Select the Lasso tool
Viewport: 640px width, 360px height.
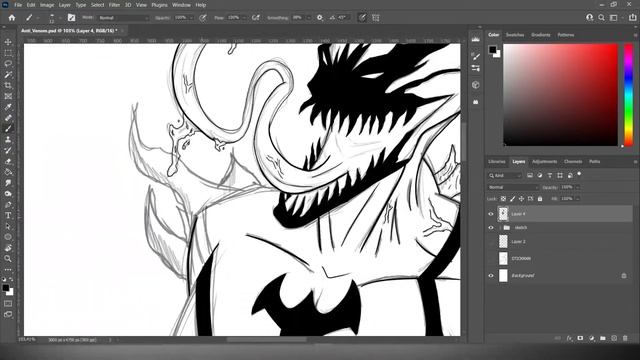click(x=8, y=64)
